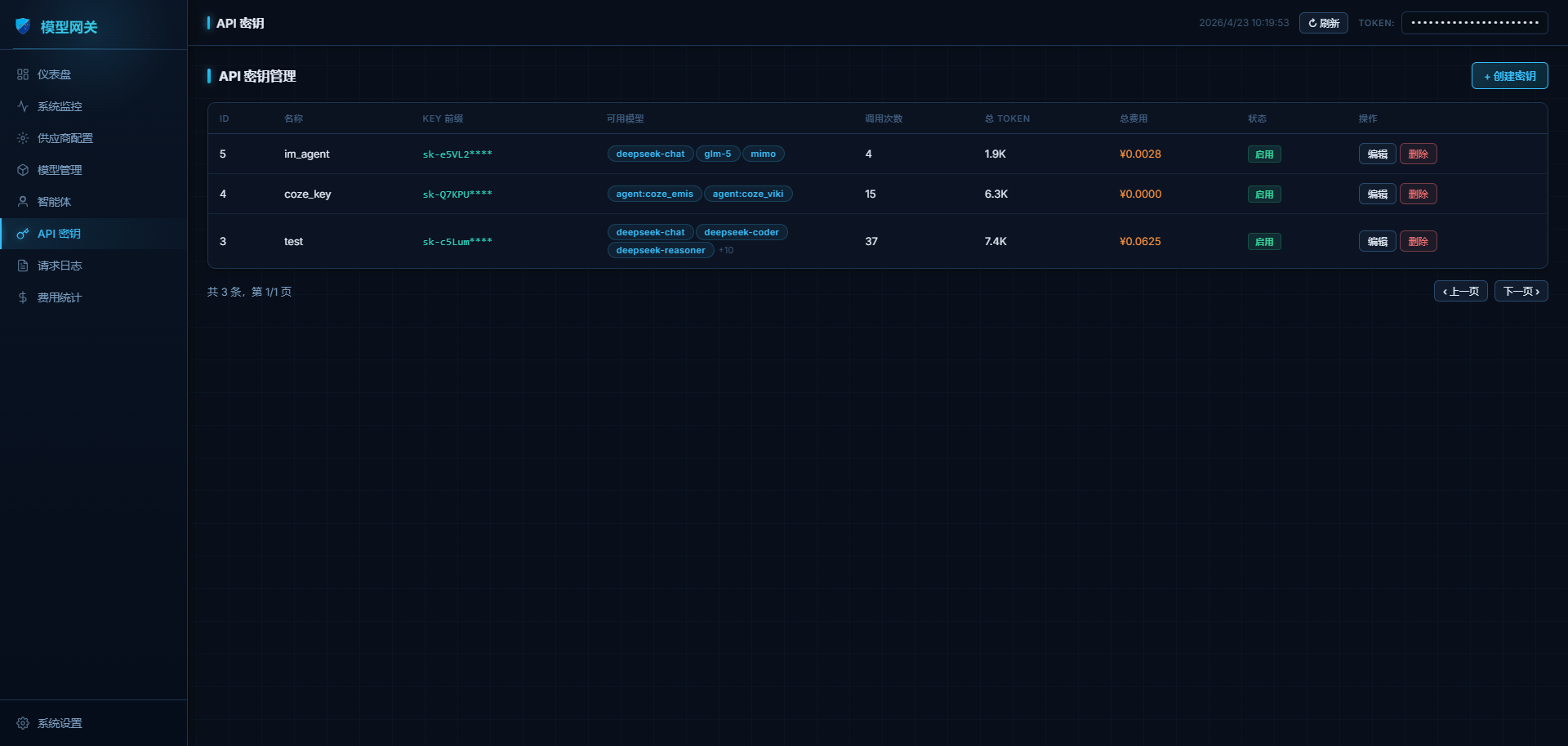Click key prefix sk-e5VL2****
1568x746 pixels.
[457, 154]
